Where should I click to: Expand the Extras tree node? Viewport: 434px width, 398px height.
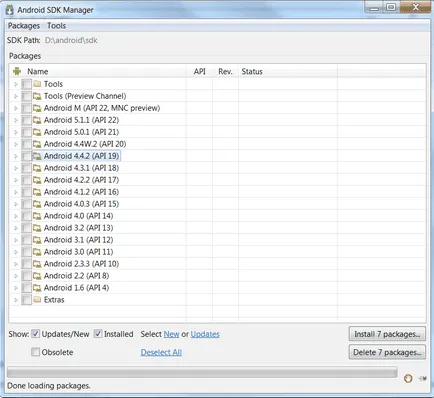(x=16, y=300)
